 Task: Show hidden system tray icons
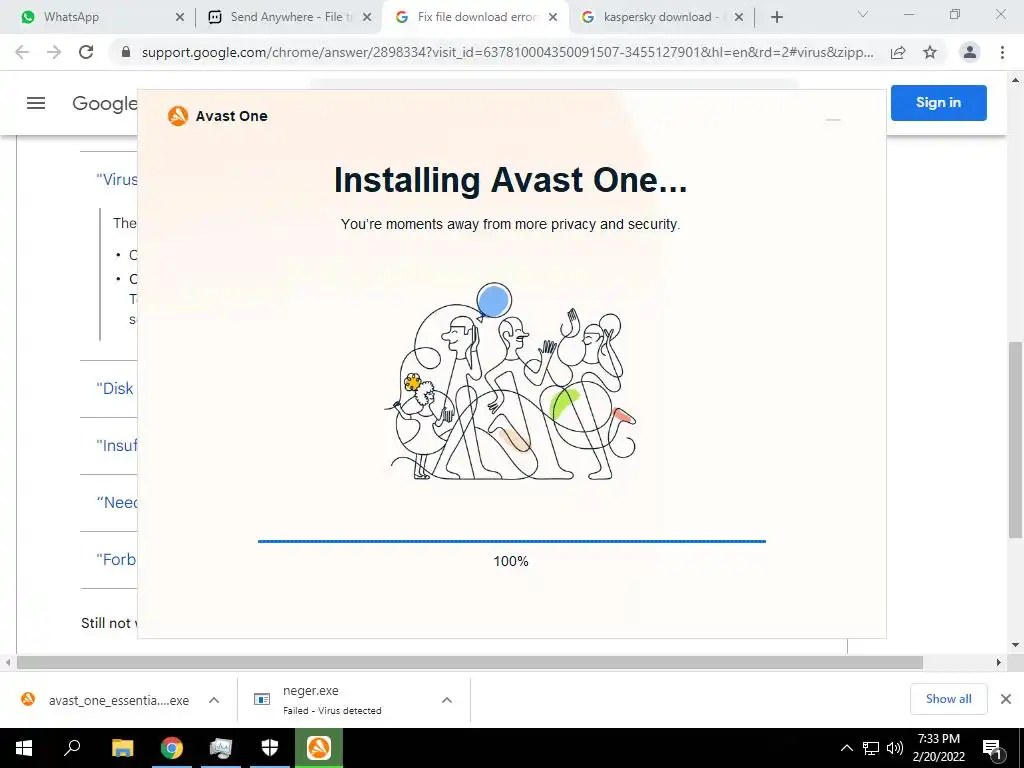(x=846, y=748)
